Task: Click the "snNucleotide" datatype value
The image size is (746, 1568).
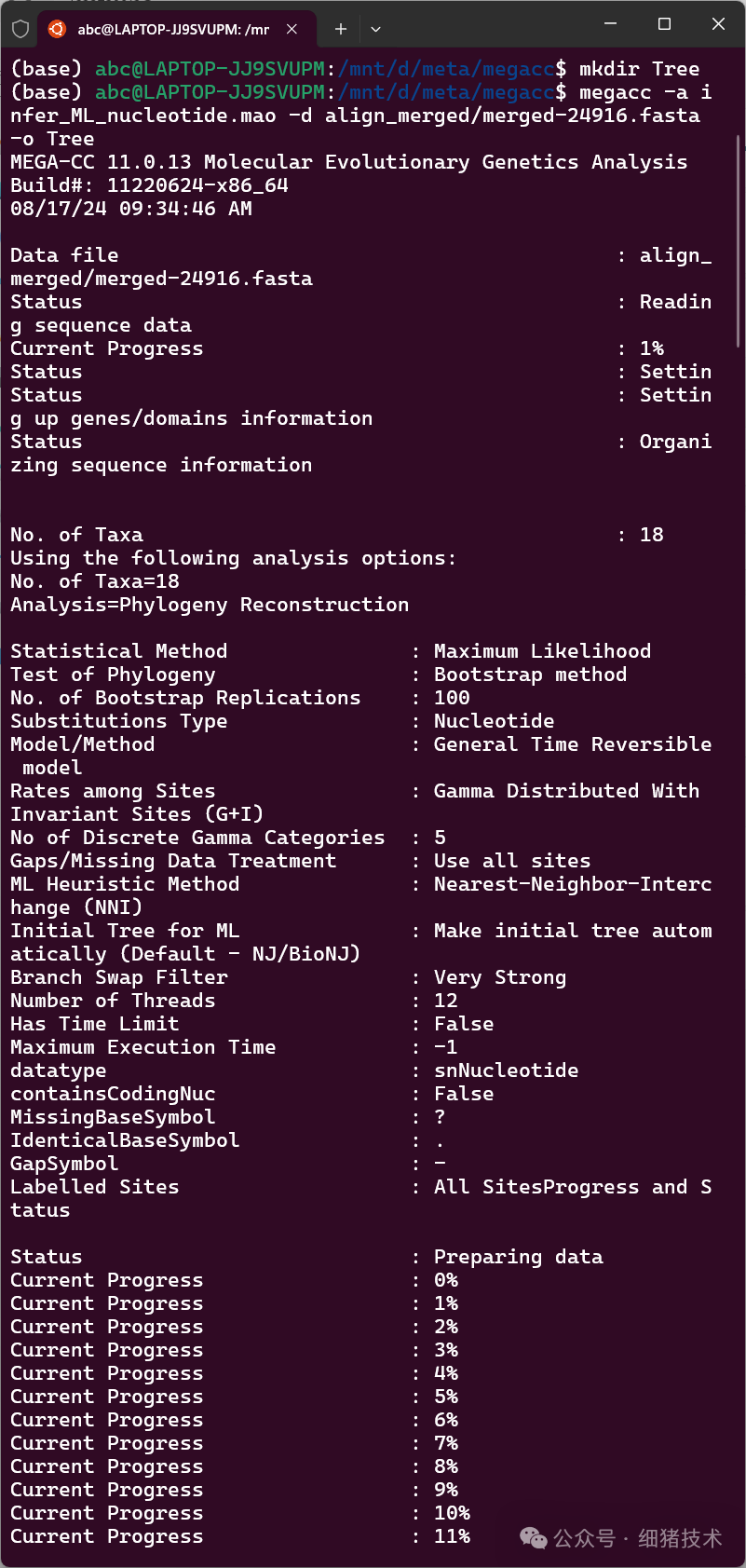Action: pos(506,1070)
